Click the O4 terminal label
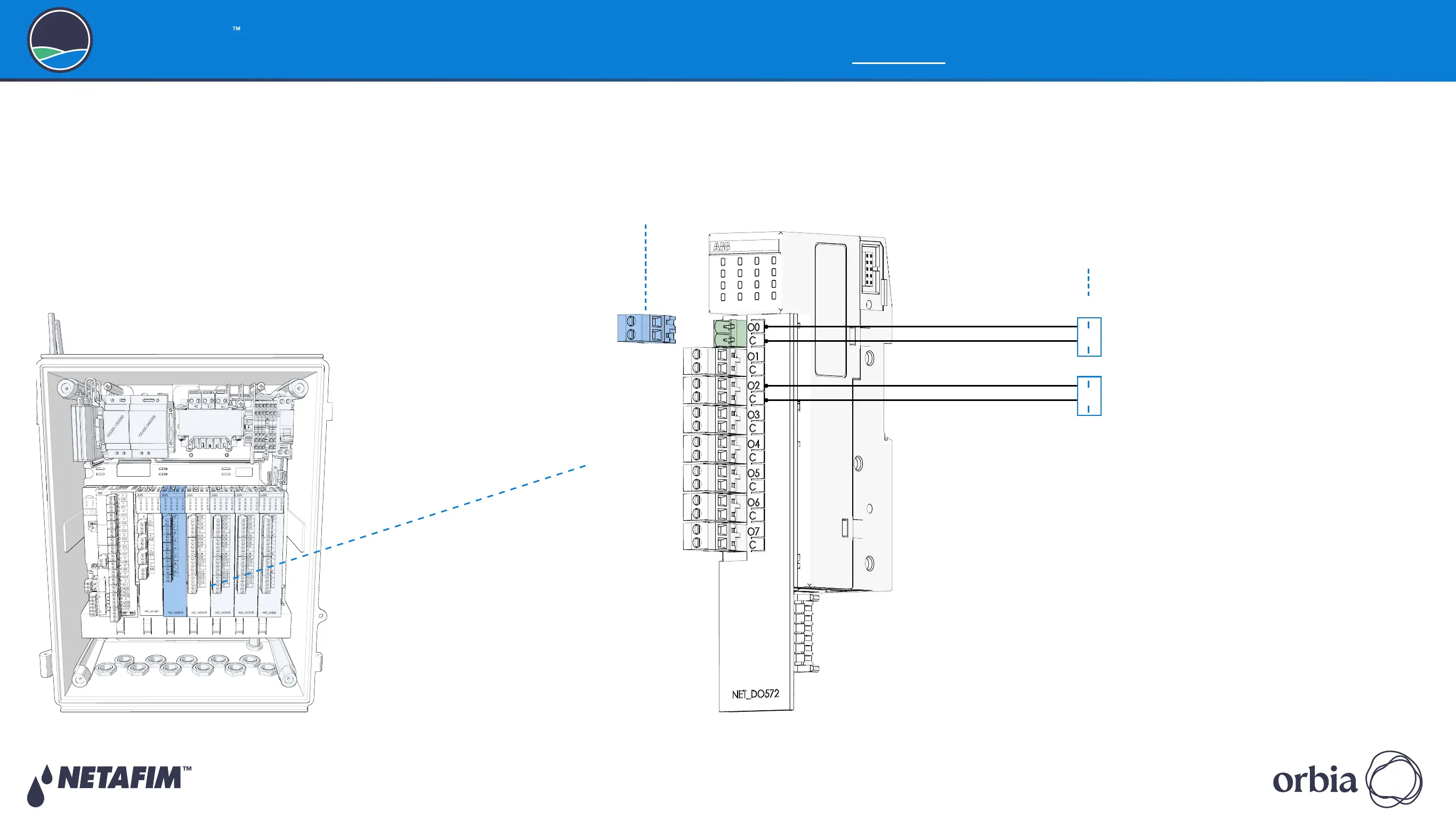The width and height of the screenshot is (1456, 819). [x=754, y=444]
